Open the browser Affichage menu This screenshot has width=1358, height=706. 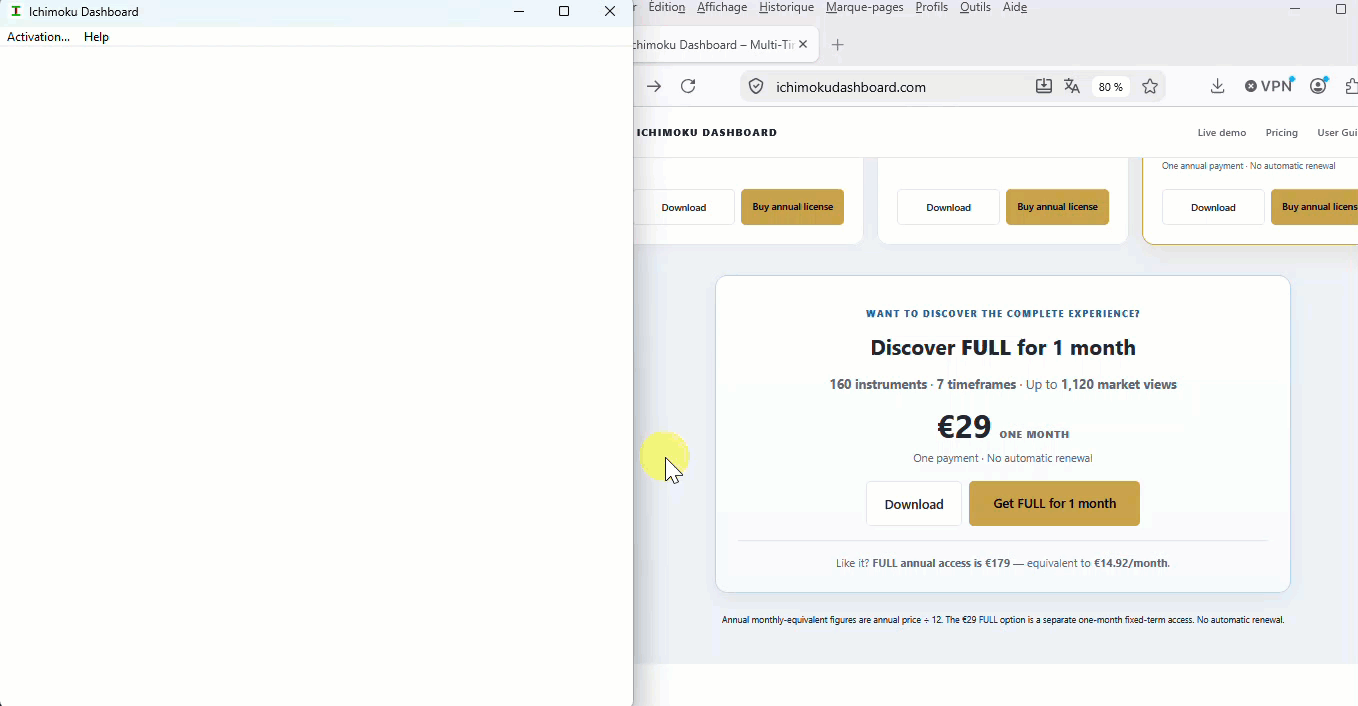[722, 7]
